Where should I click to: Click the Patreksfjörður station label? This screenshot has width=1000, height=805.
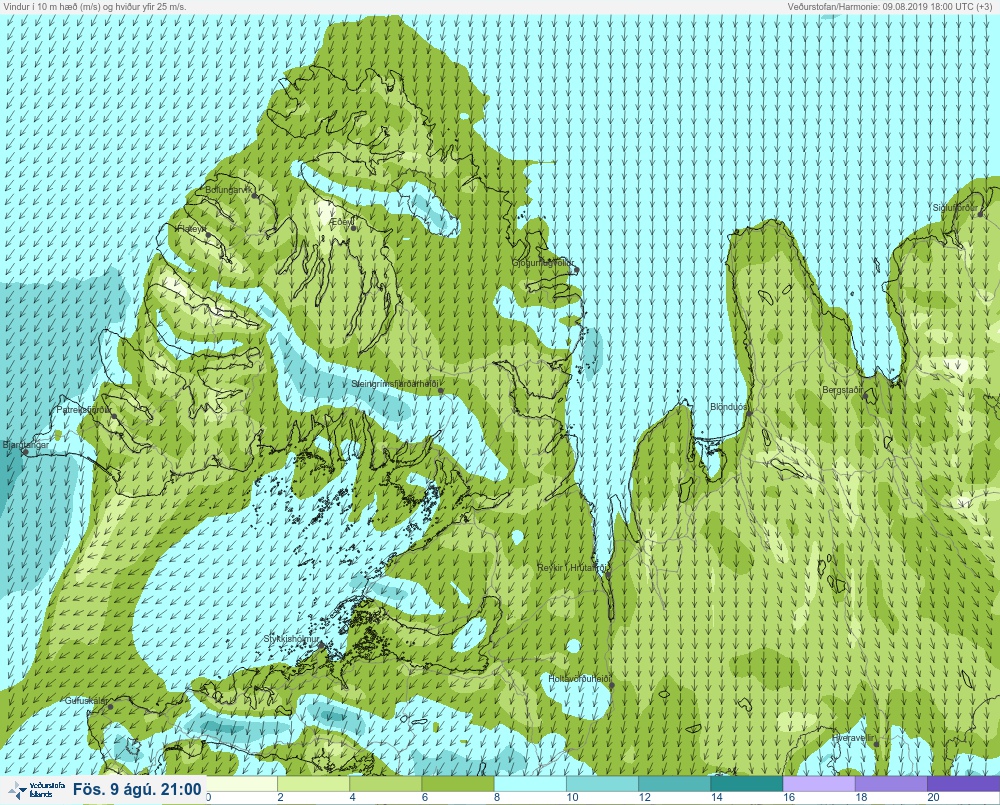(84, 410)
